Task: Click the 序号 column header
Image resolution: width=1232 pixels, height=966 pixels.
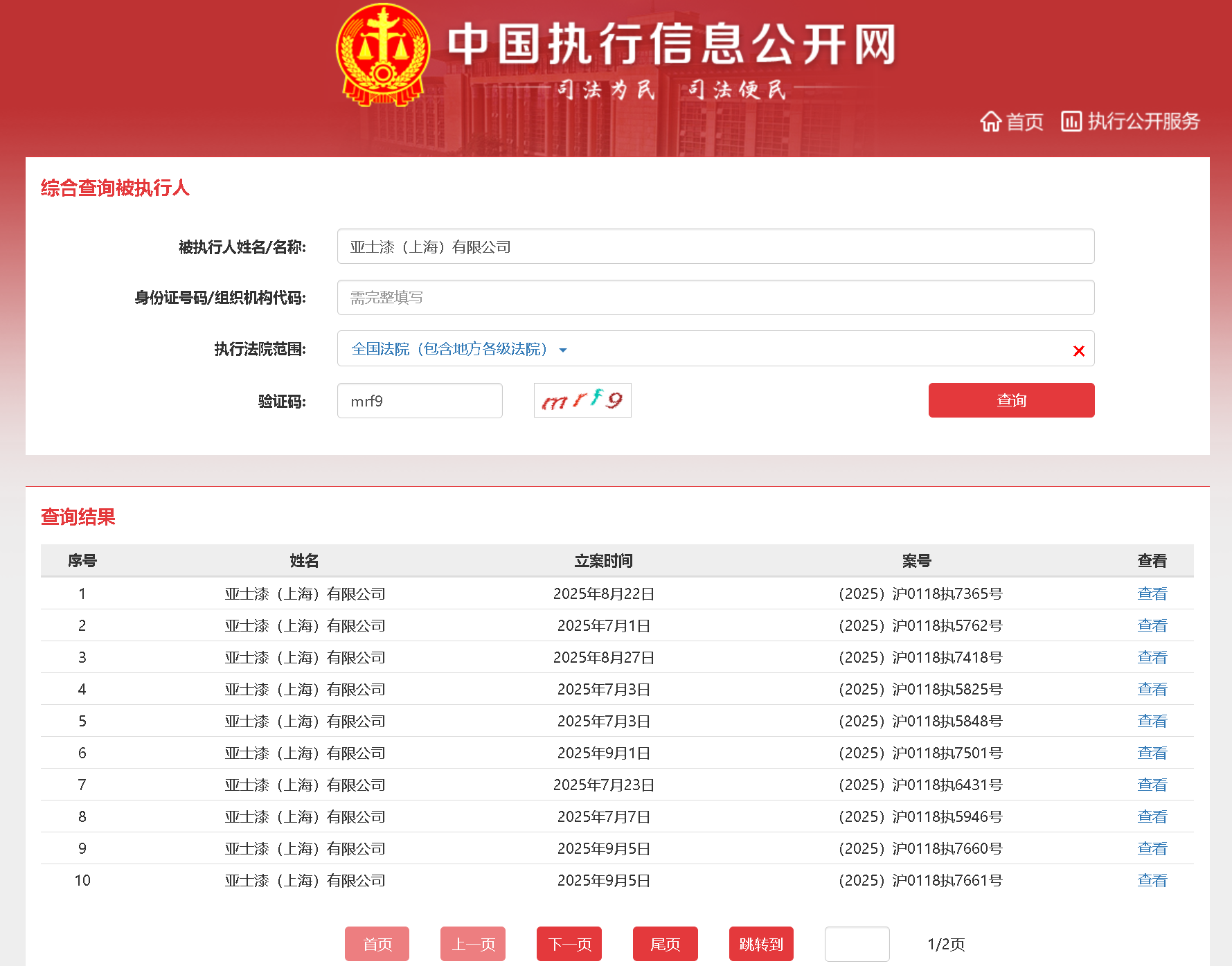Action: (x=82, y=561)
